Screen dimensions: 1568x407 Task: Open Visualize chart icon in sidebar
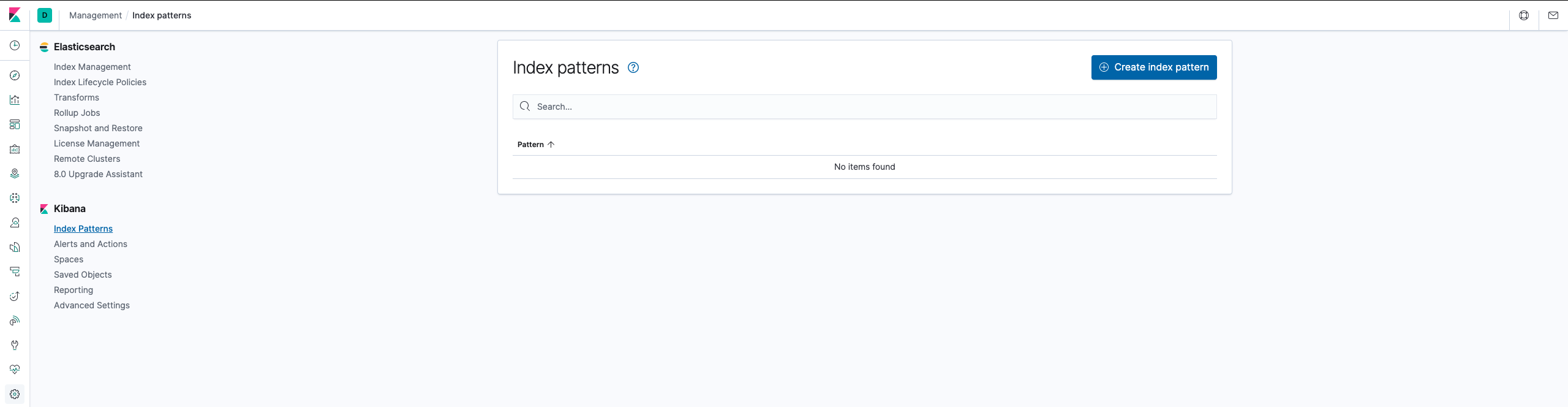(x=15, y=100)
